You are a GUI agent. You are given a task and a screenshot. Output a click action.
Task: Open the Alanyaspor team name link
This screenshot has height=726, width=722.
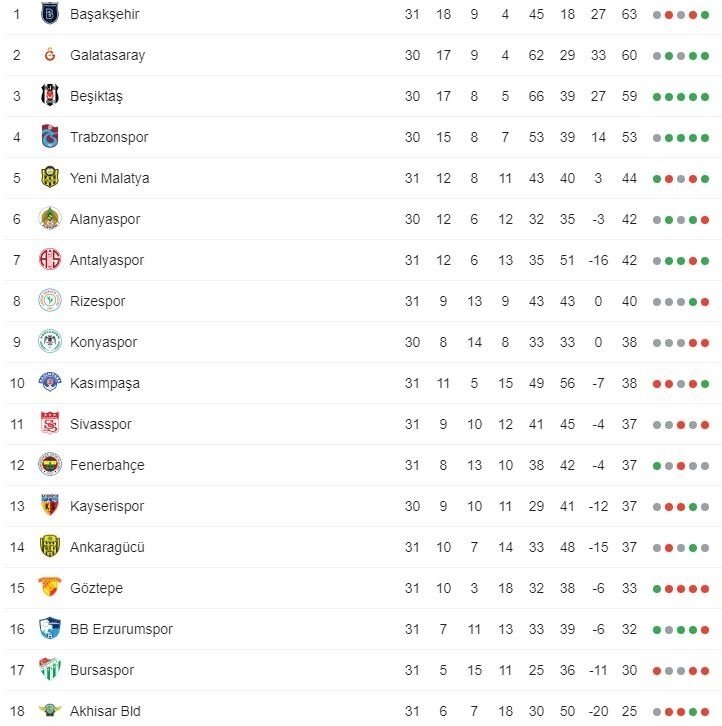[105, 219]
